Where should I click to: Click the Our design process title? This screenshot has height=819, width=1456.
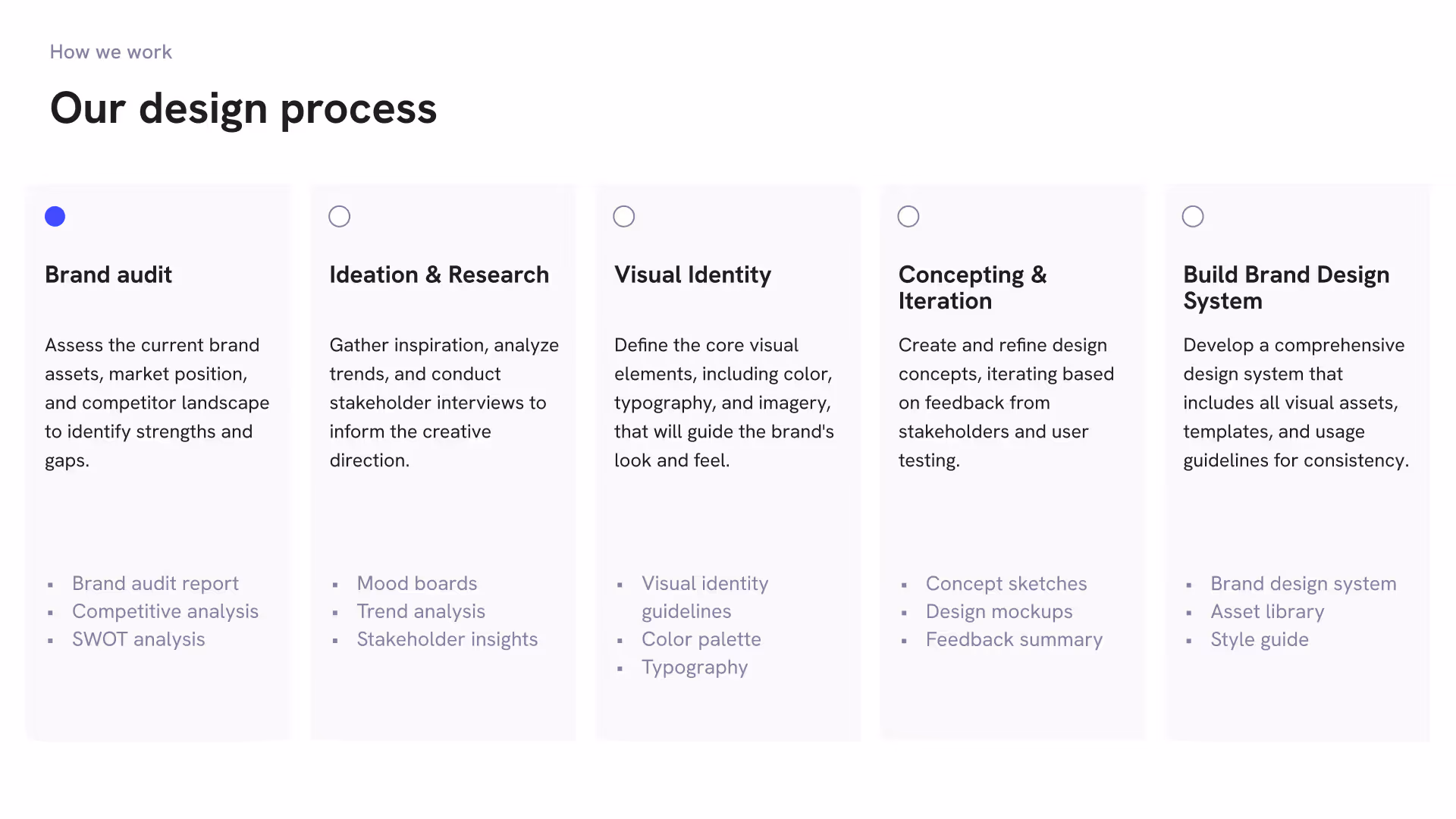(243, 108)
